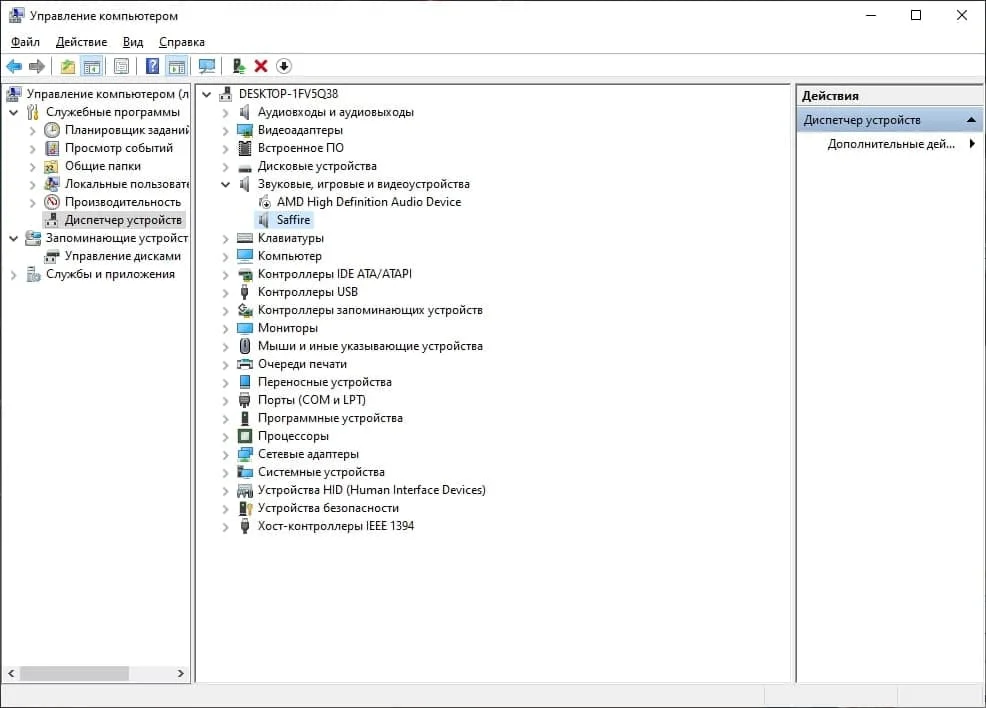Image resolution: width=986 pixels, height=708 pixels.
Task: Expand the Аудиовходы и аудиовыходы node
Action: [225, 113]
